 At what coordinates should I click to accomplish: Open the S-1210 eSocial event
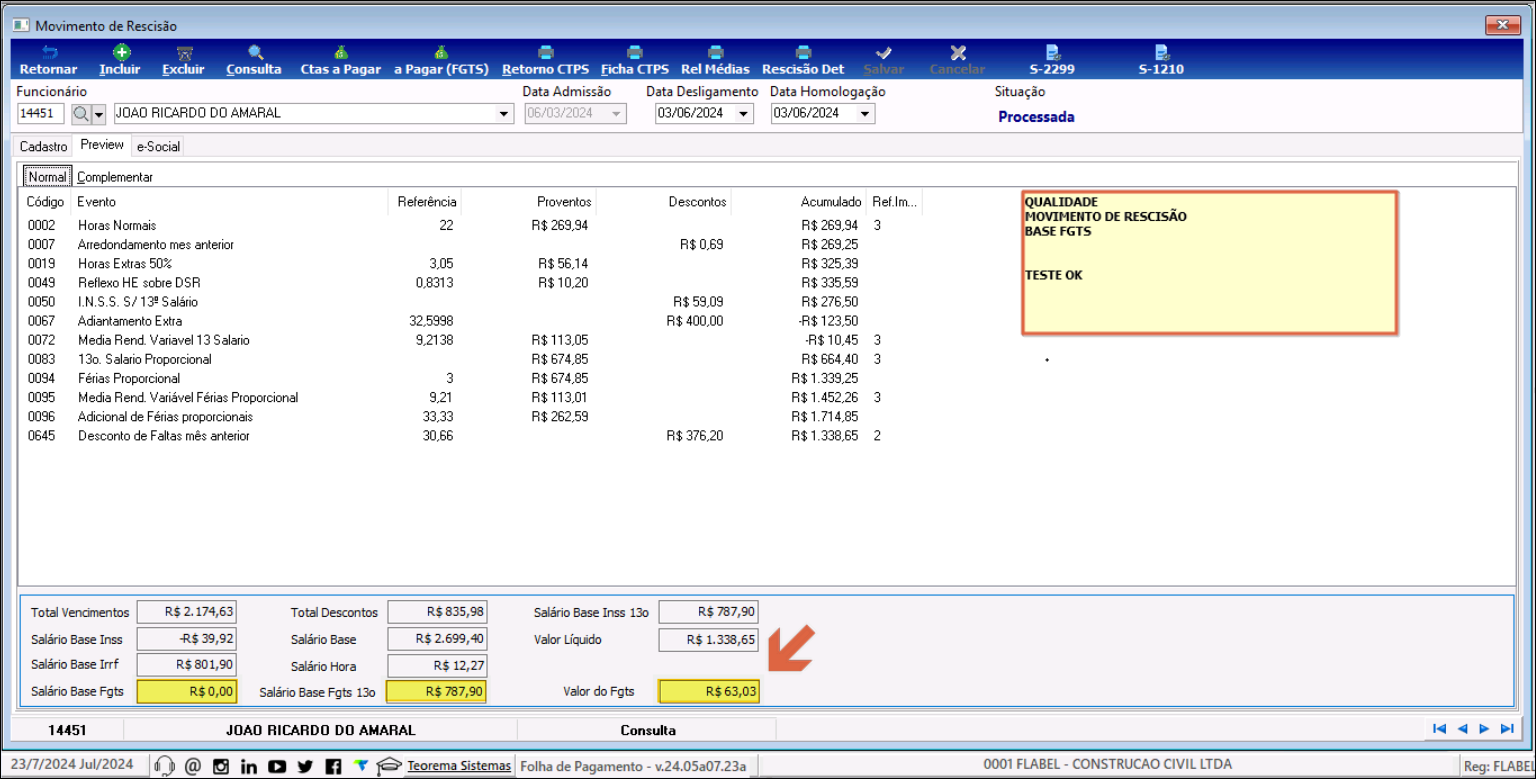[x=1161, y=60]
